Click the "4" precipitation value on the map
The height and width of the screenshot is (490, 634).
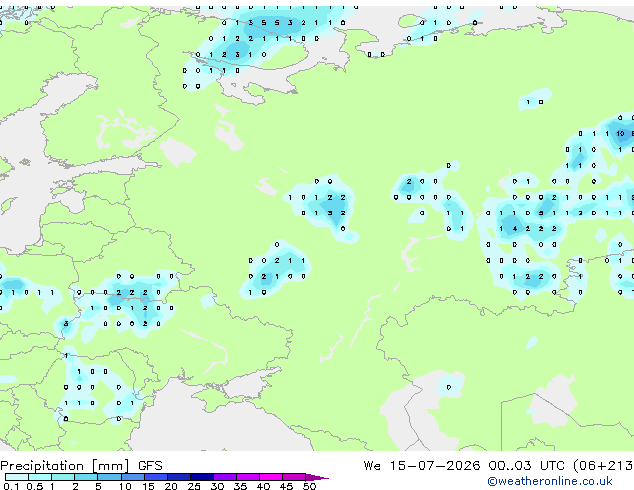515,229
